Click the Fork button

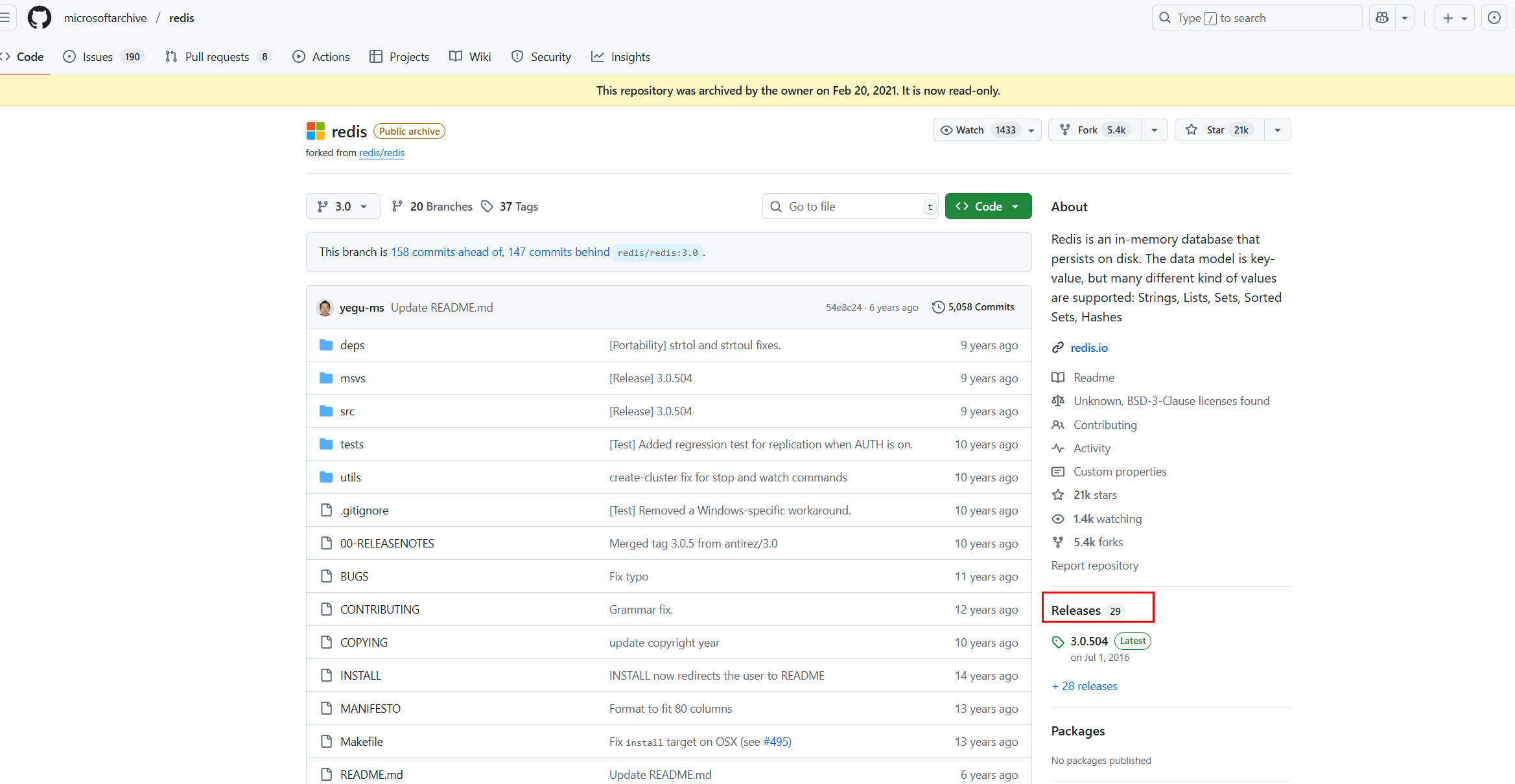(1095, 130)
